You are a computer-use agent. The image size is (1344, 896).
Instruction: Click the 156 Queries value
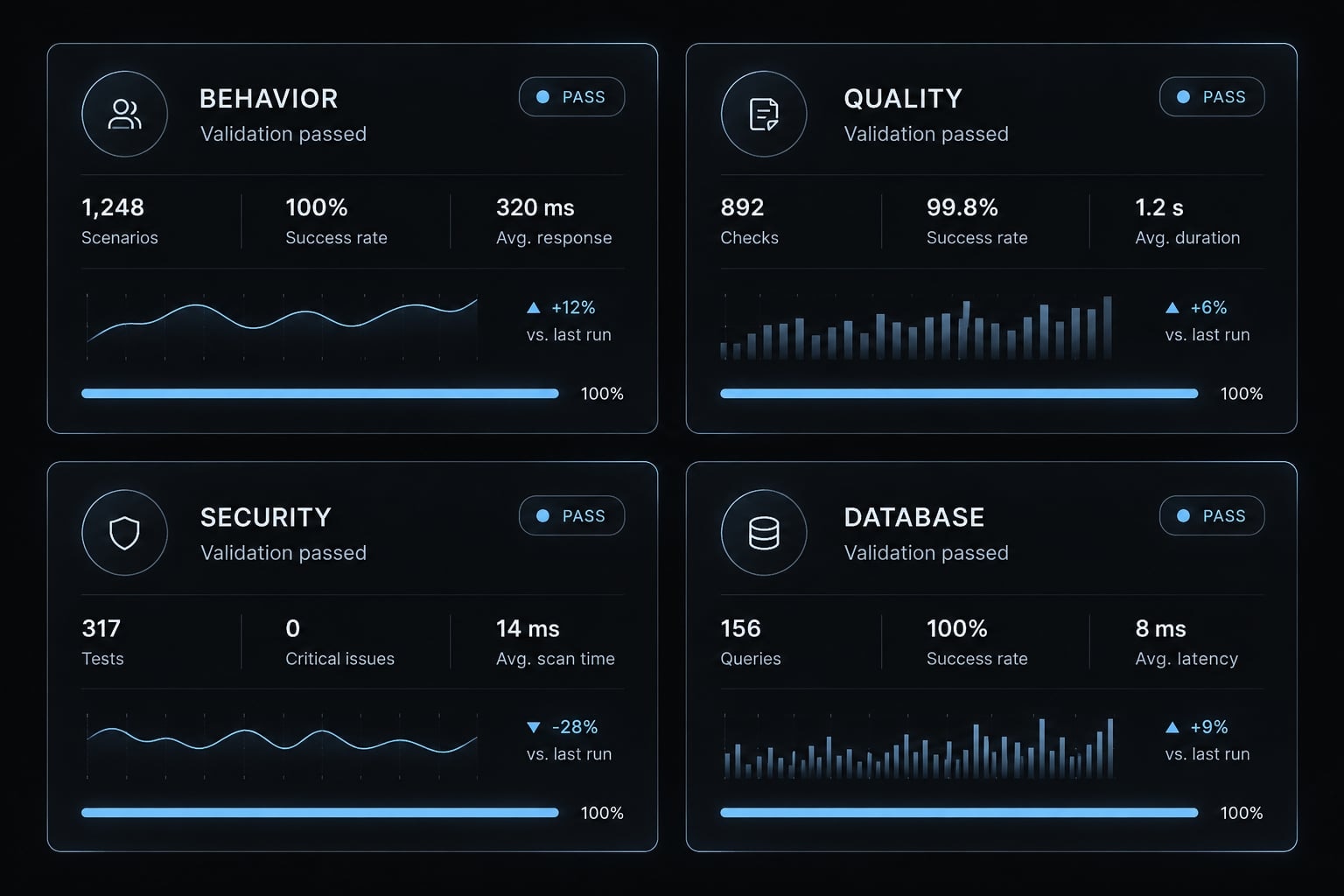coord(740,628)
